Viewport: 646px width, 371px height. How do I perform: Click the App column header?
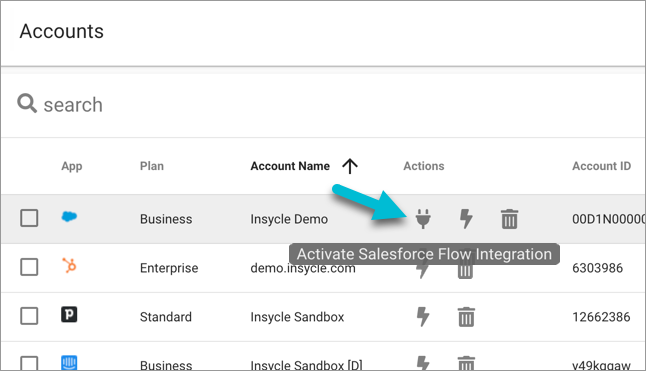pyautogui.click(x=72, y=166)
